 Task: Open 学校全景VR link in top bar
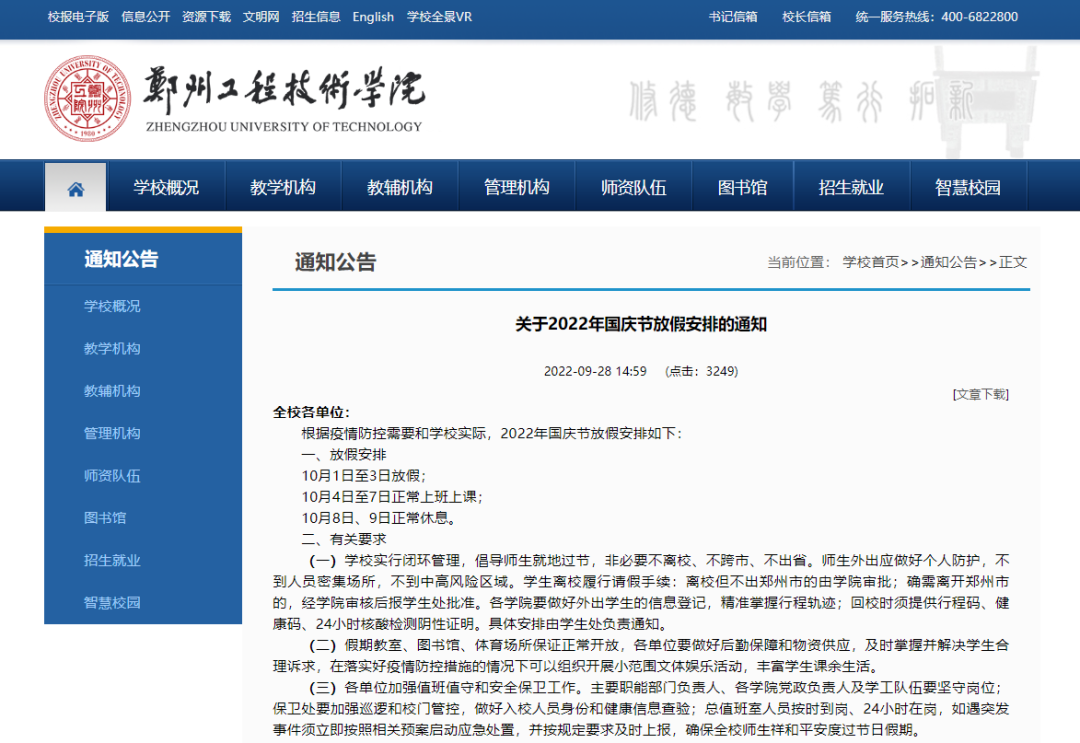pos(439,17)
